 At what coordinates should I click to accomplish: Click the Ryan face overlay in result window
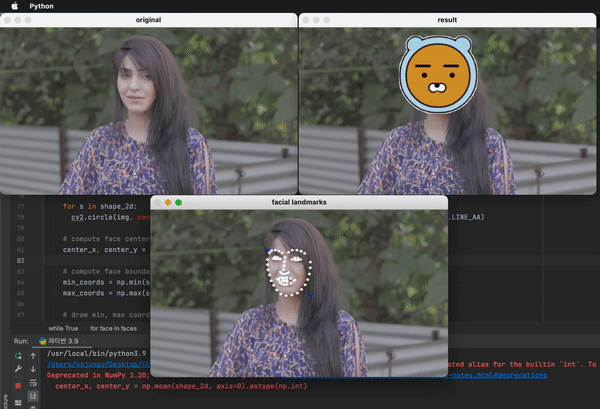click(x=438, y=75)
